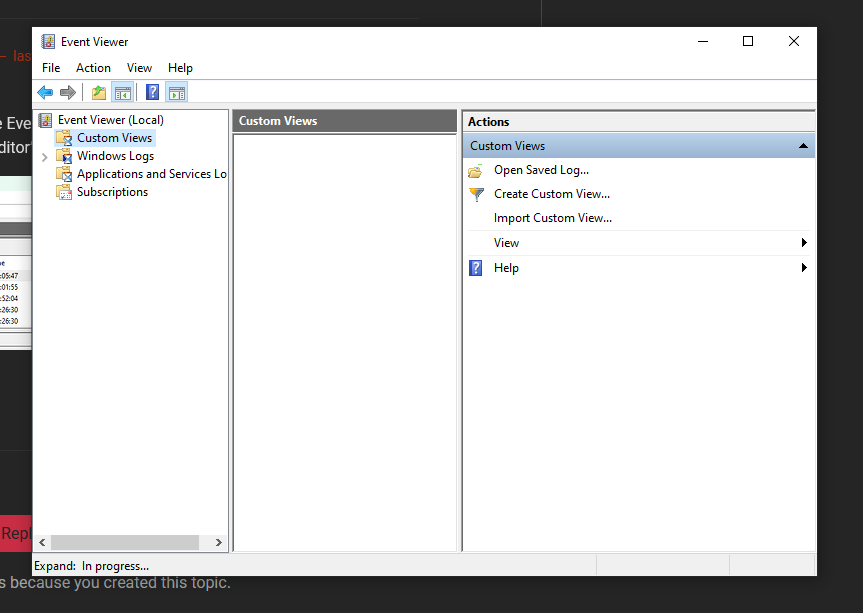Click the Subscriptions icon in tree
Screen dimensions: 863x613
(x=64, y=192)
